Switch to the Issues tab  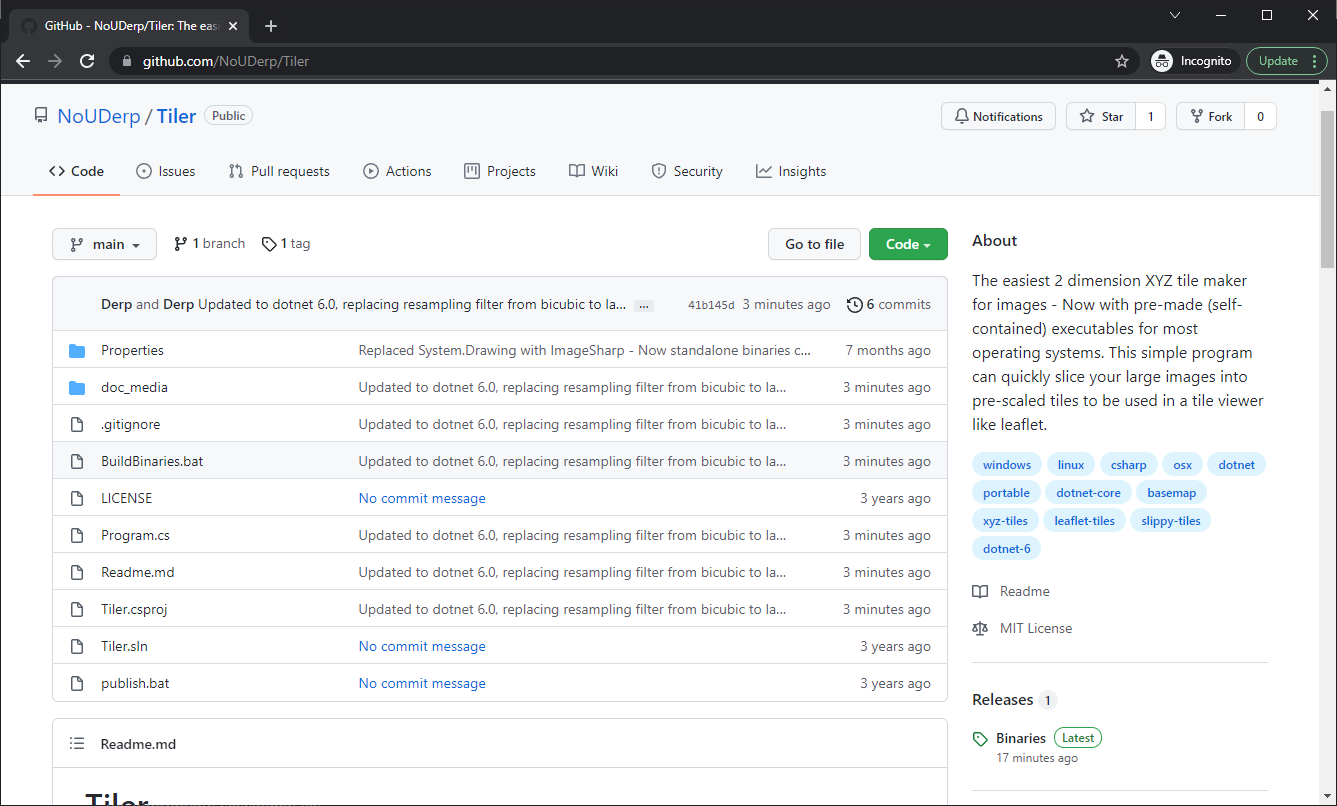pos(166,171)
